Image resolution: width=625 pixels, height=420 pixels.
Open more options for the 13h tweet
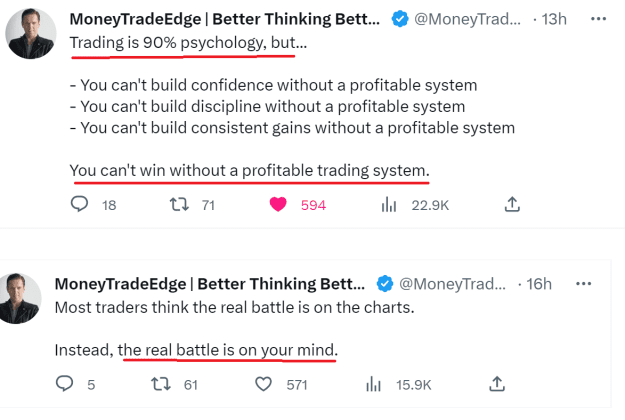(598, 19)
